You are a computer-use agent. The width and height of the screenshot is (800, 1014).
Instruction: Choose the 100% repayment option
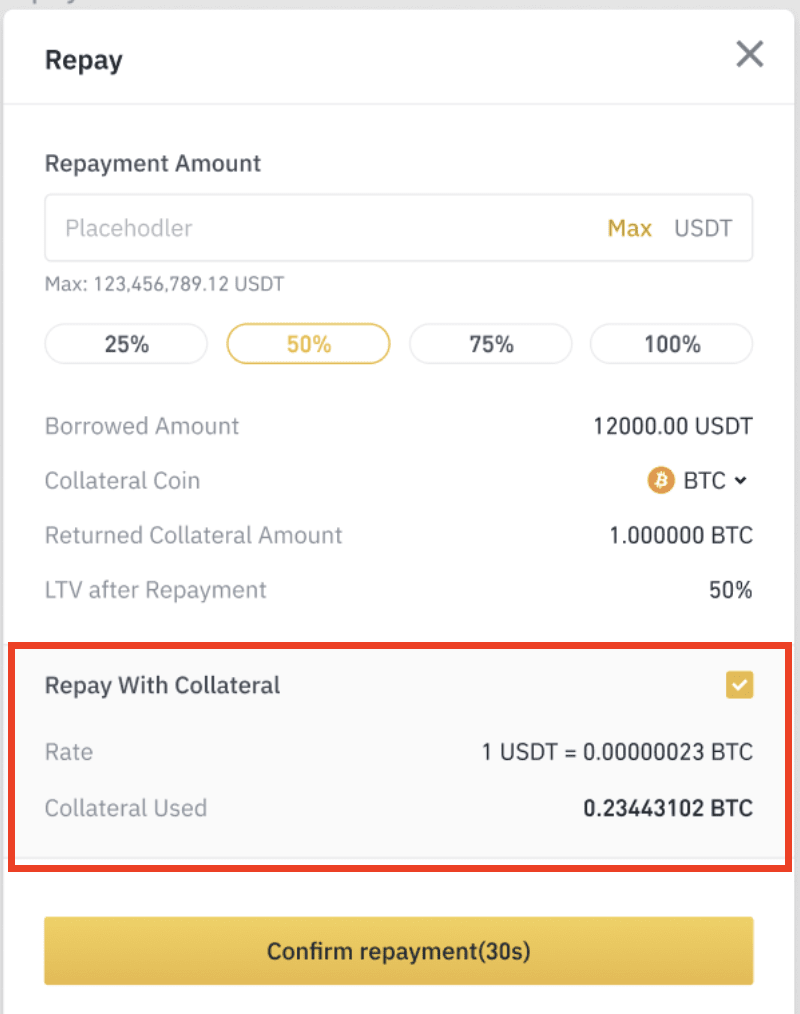(672, 344)
